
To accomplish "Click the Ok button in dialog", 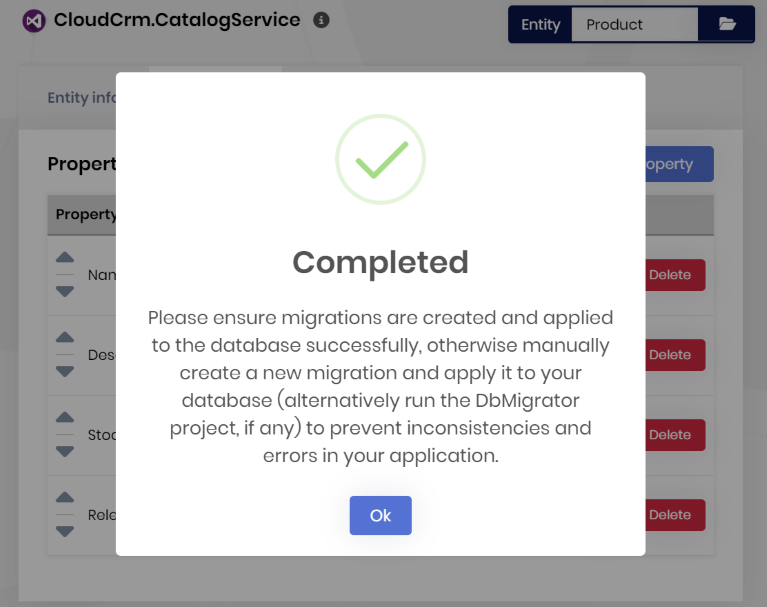I will [x=380, y=516].
